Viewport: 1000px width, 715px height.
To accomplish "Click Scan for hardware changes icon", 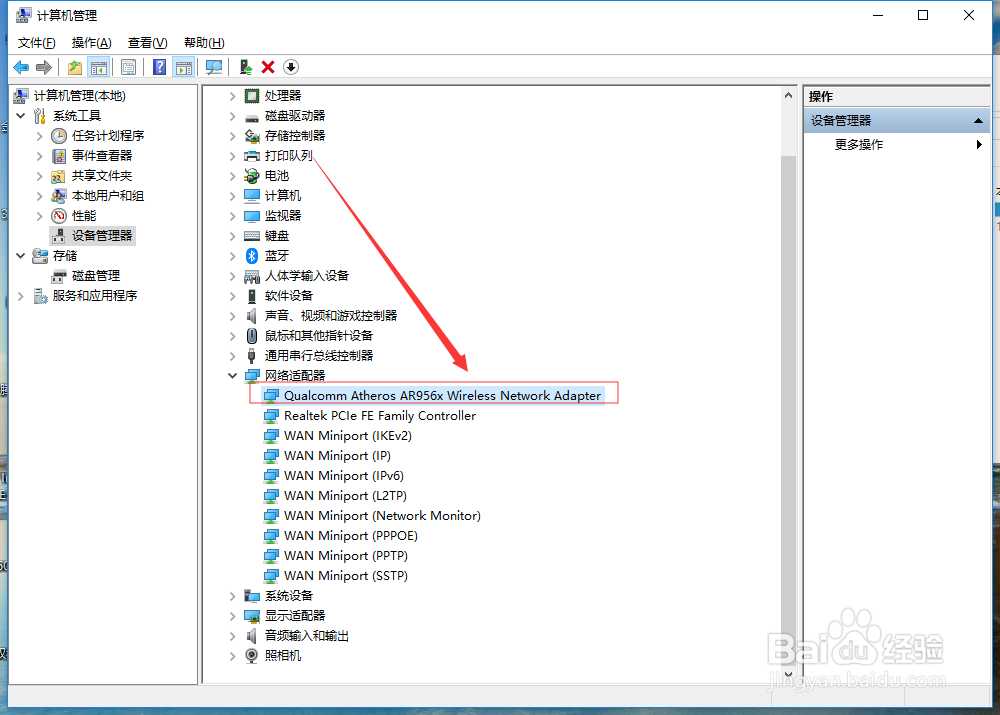I will click(214, 67).
